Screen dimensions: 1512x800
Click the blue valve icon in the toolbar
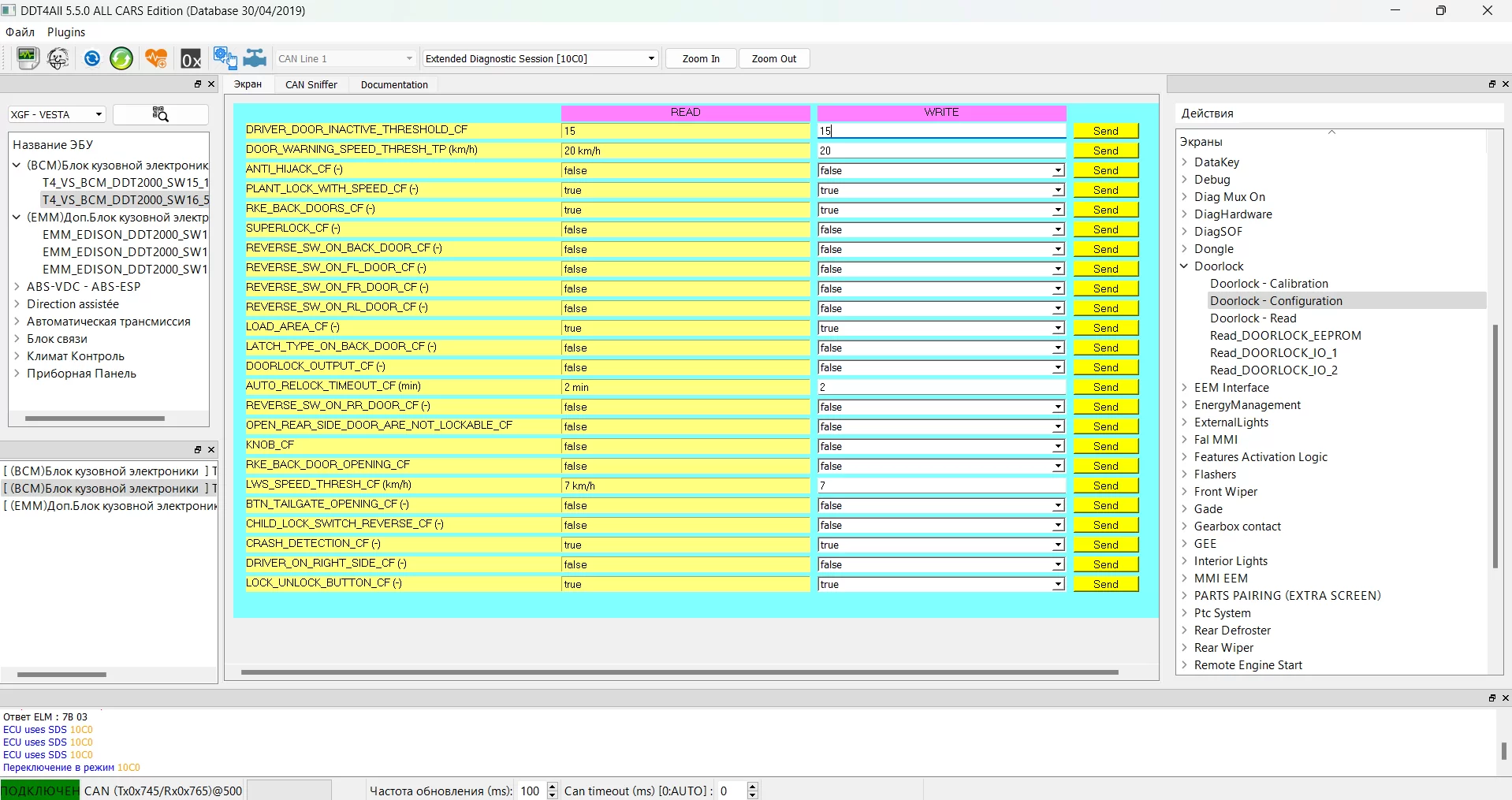click(x=255, y=58)
